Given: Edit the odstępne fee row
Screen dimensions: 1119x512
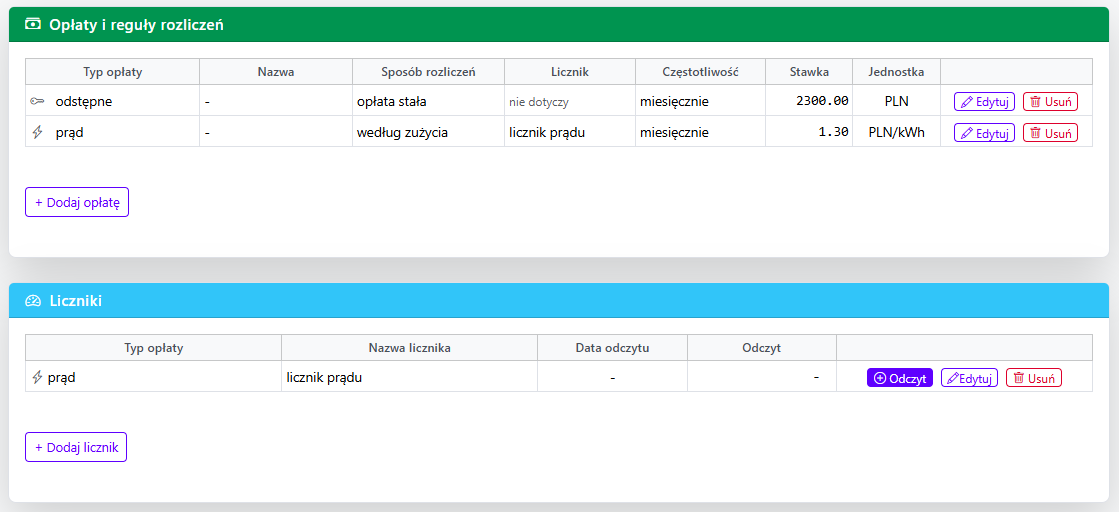Looking at the screenshot, I should [x=984, y=101].
